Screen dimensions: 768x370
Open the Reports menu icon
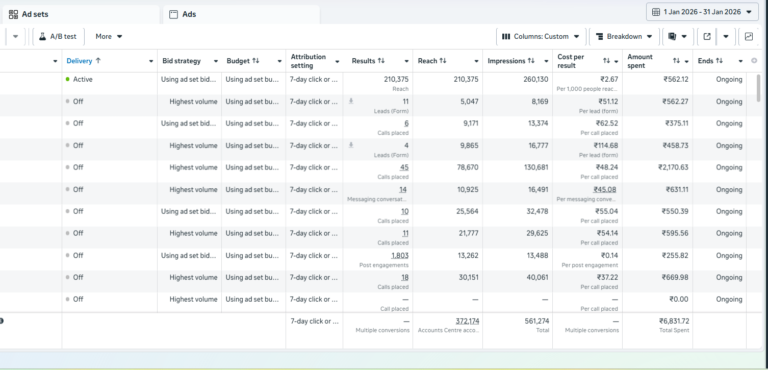click(x=677, y=36)
